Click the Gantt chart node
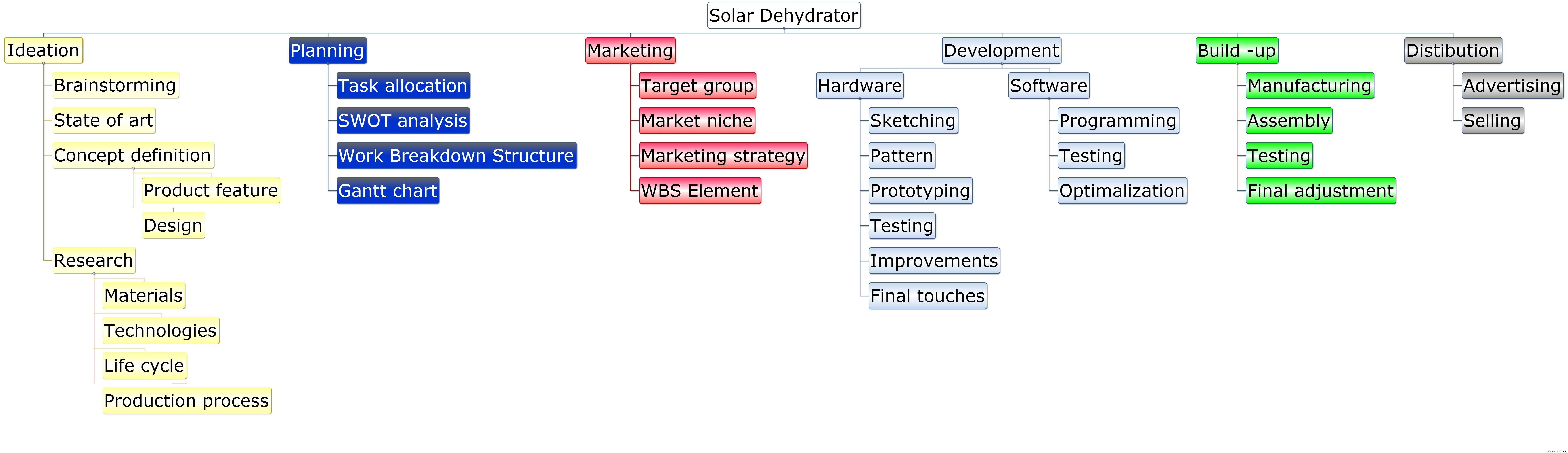The image size is (1568, 453). pos(388,191)
